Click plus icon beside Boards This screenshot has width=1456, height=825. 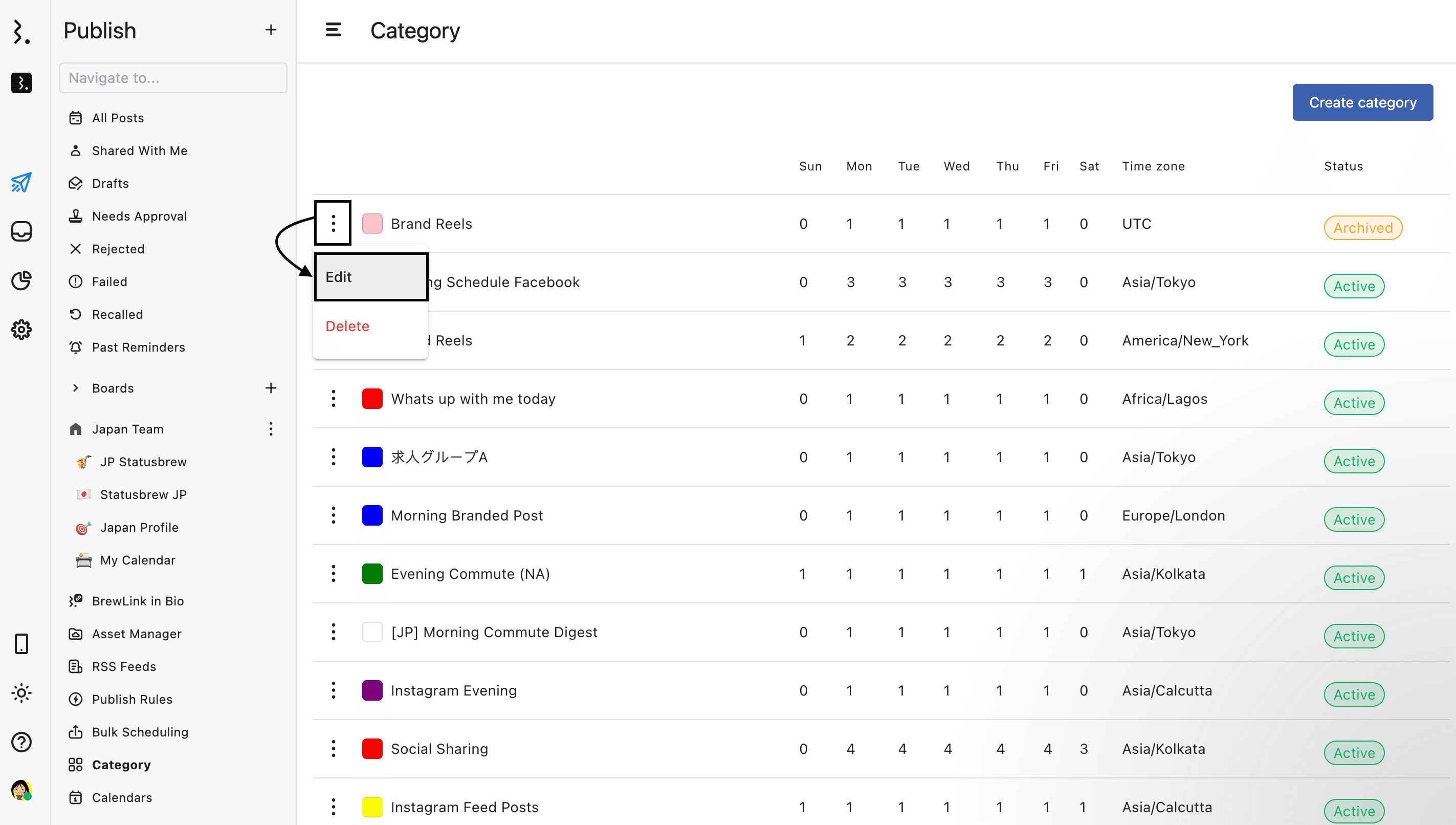271,388
